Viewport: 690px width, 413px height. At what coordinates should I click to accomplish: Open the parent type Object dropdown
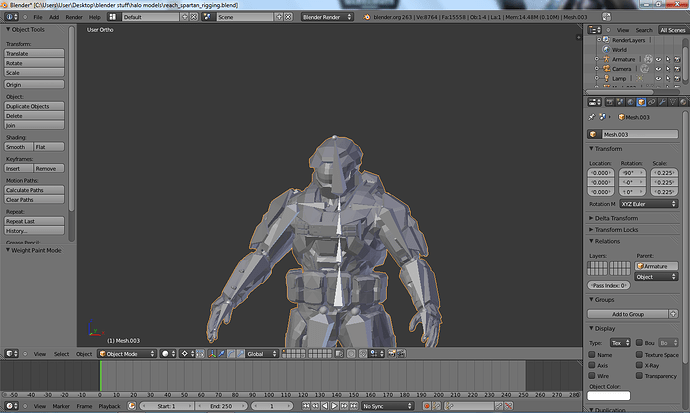(x=656, y=277)
